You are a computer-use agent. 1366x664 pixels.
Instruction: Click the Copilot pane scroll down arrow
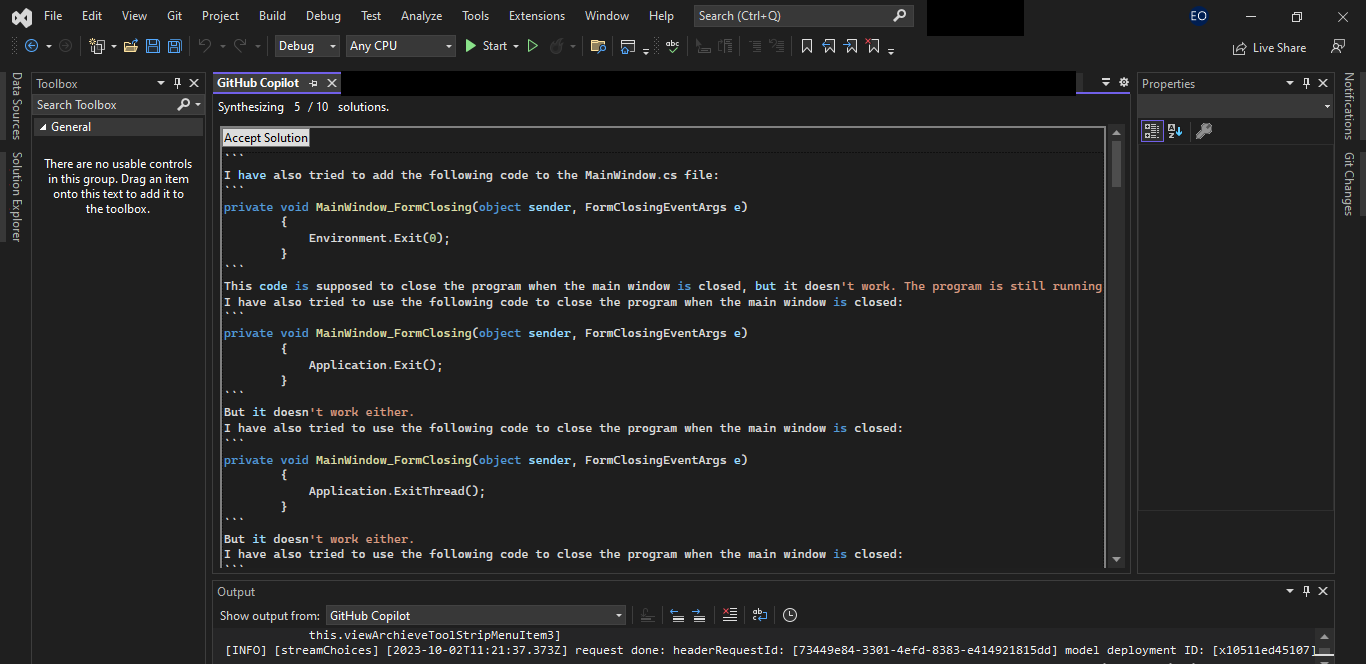point(1117,560)
